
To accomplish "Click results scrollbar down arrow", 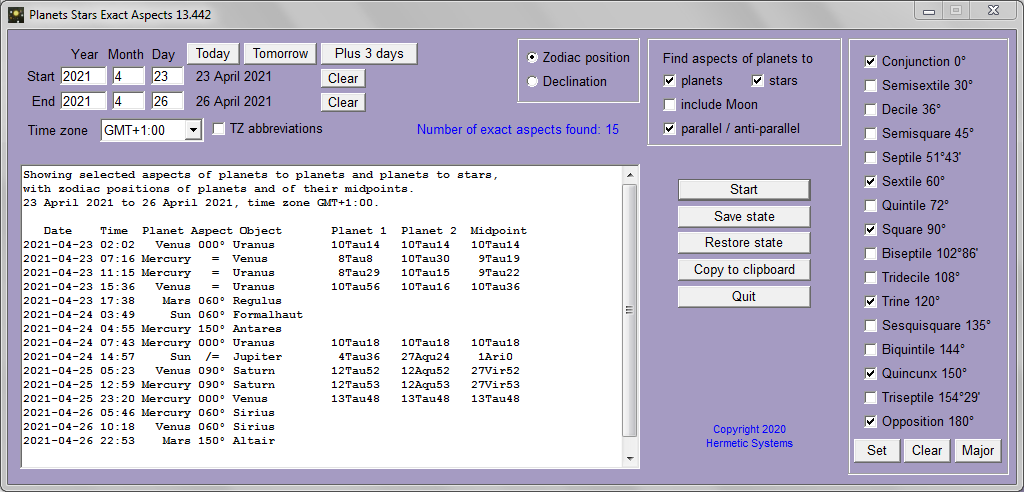I will (x=630, y=459).
